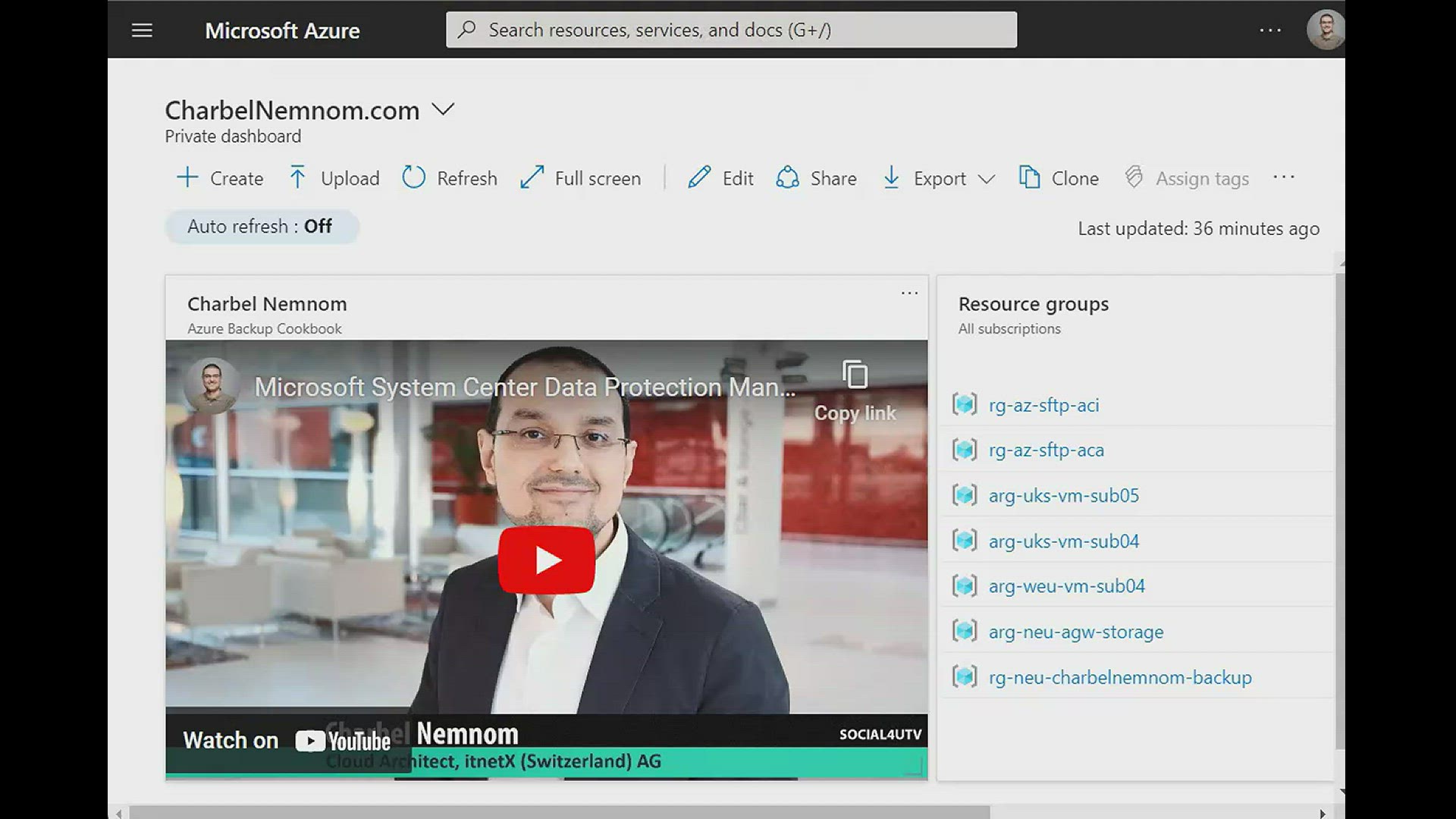Play the YouTube video

pyautogui.click(x=546, y=560)
